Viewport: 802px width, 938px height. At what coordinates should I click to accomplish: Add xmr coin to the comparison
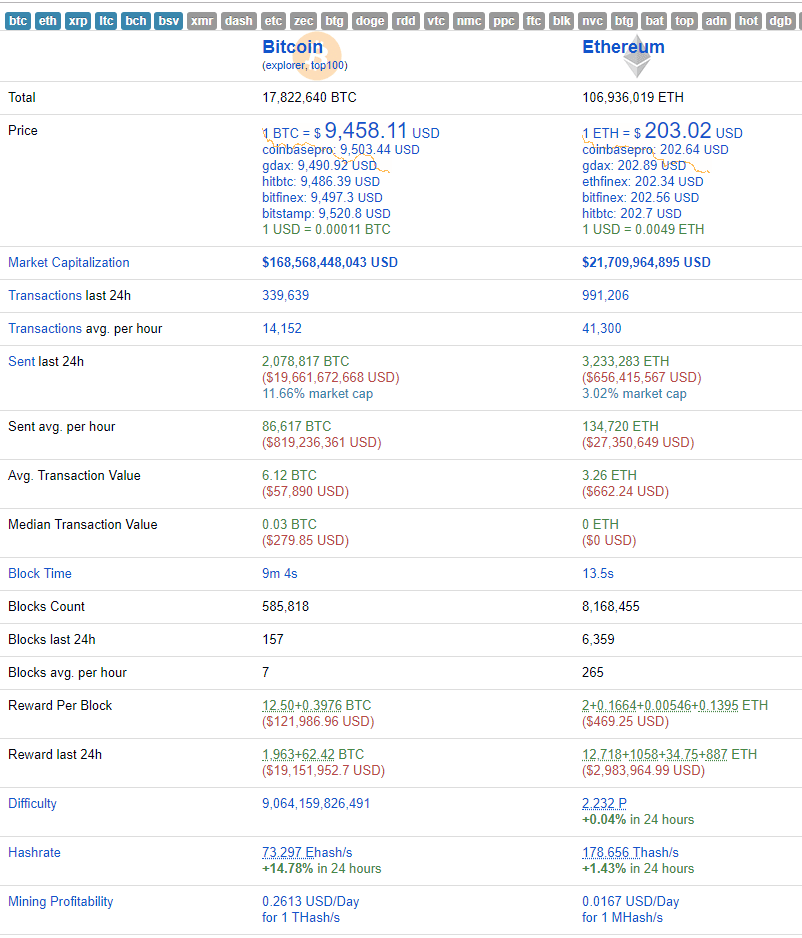coord(201,21)
